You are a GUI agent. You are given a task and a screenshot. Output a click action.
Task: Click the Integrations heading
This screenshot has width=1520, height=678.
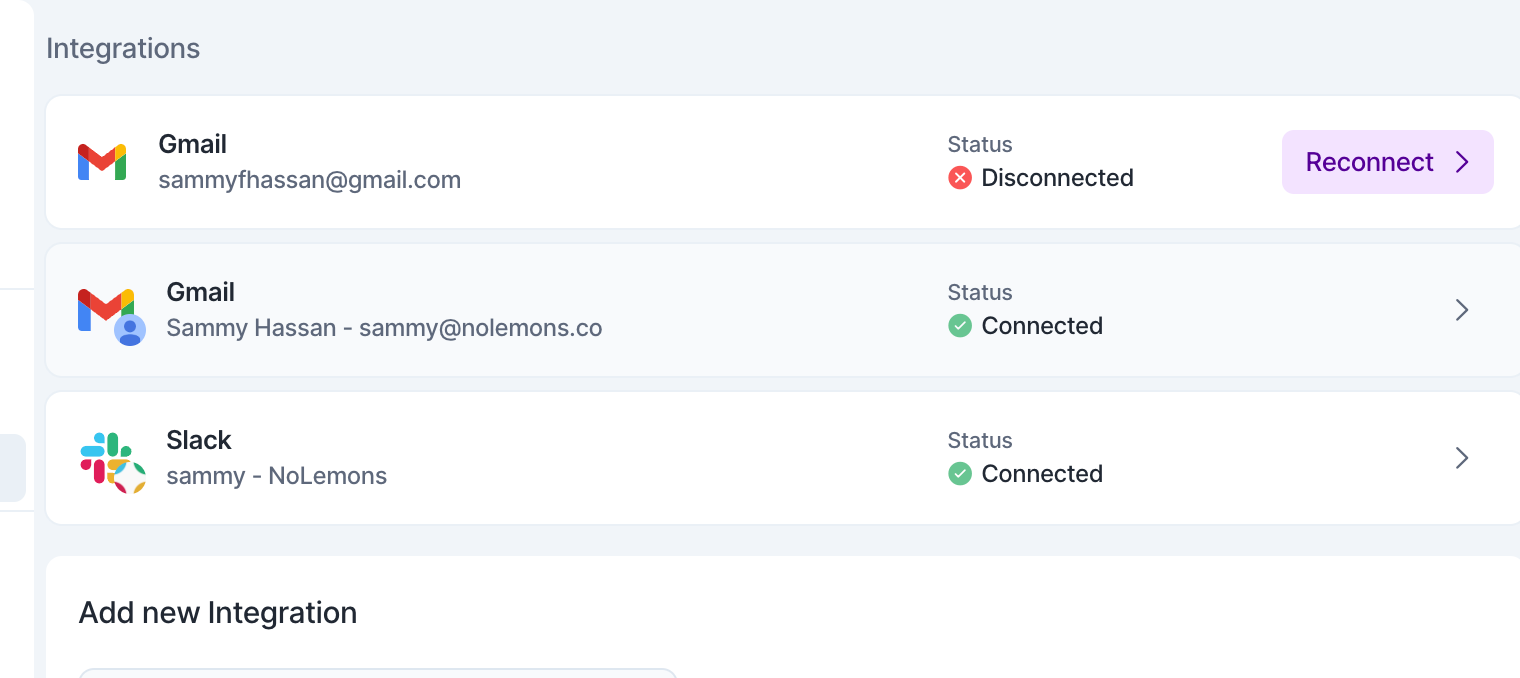123,48
